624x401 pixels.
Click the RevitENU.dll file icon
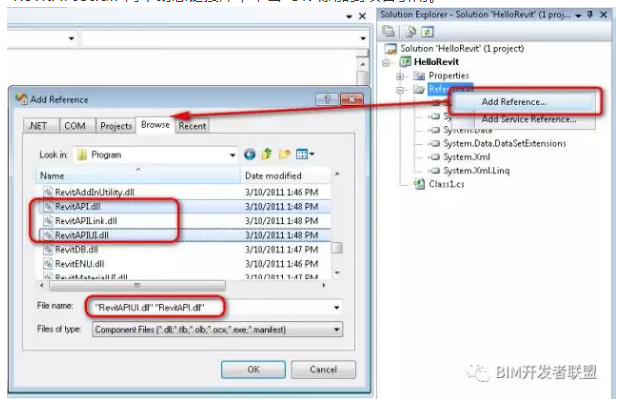point(48,264)
